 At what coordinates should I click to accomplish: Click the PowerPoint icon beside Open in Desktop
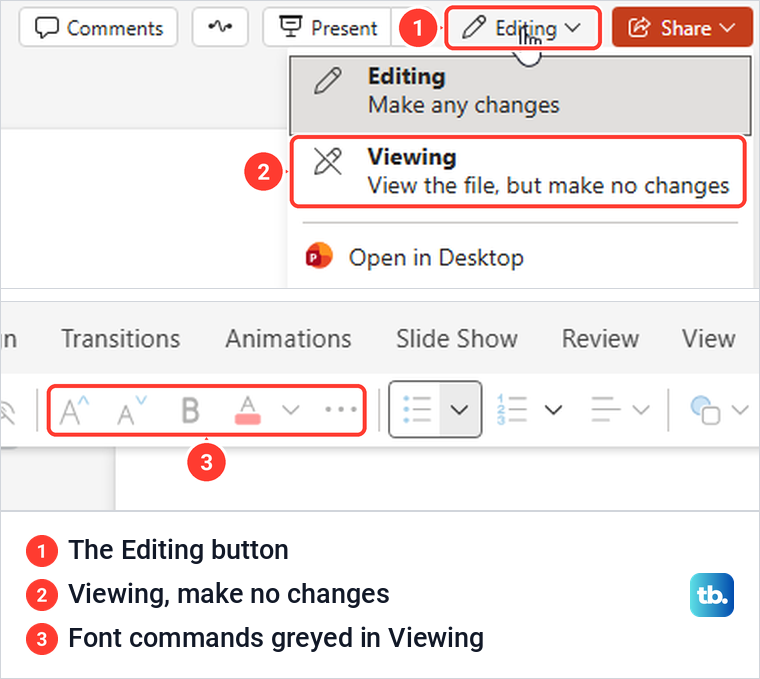click(x=319, y=256)
